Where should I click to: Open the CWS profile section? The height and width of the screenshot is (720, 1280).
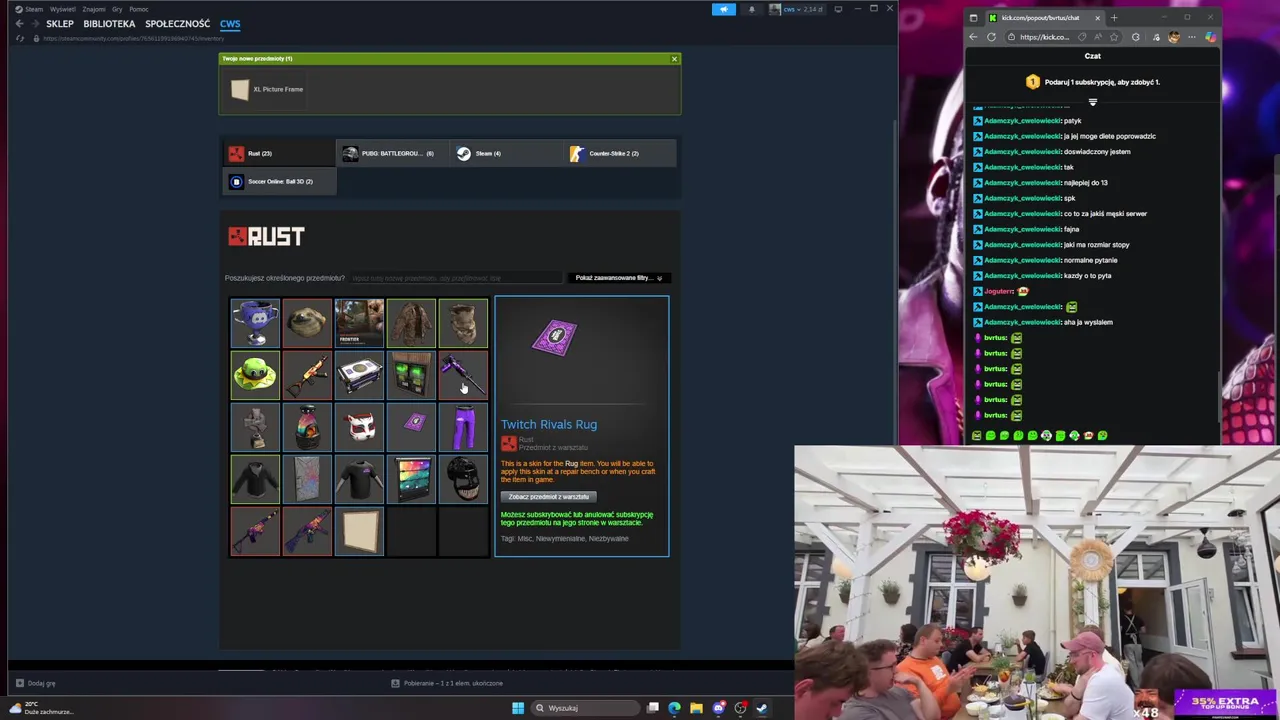[230, 23]
